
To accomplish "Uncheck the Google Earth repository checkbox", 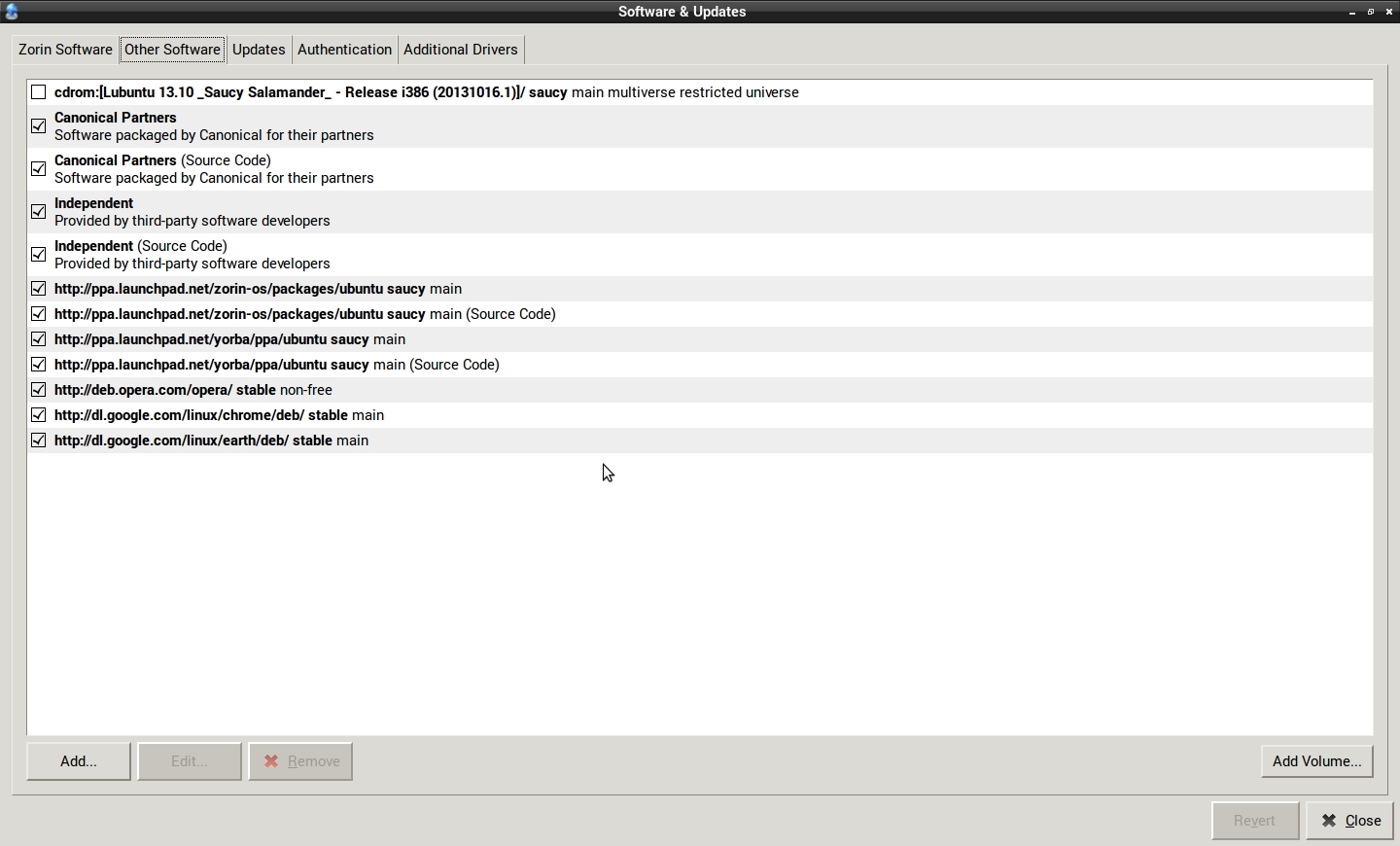I will 39,441.
